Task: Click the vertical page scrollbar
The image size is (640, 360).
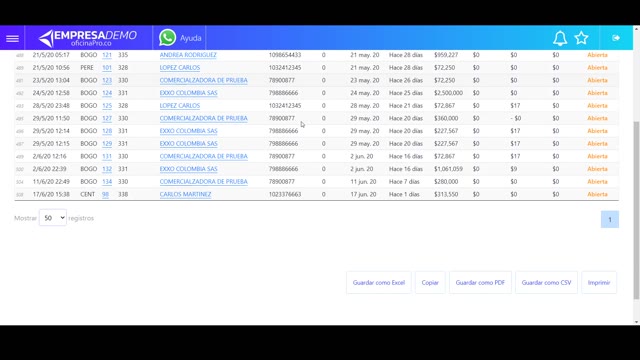Action: pyautogui.click(x=636, y=210)
